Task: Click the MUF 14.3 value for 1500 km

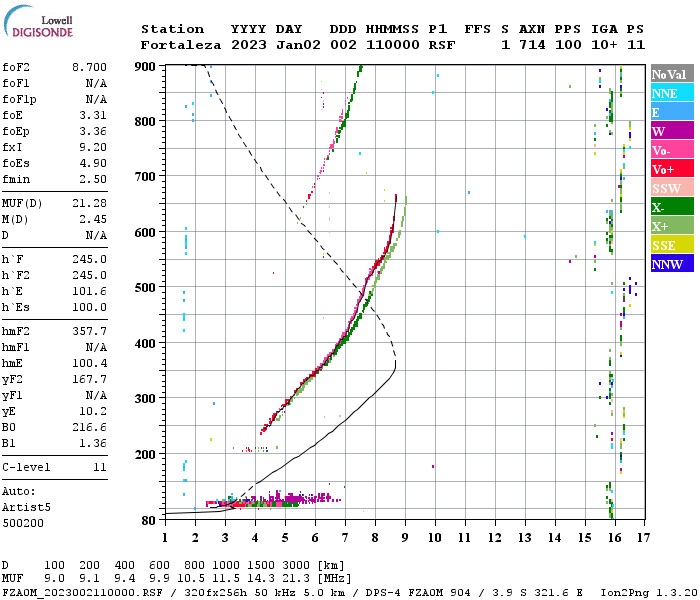Action: (x=261, y=578)
